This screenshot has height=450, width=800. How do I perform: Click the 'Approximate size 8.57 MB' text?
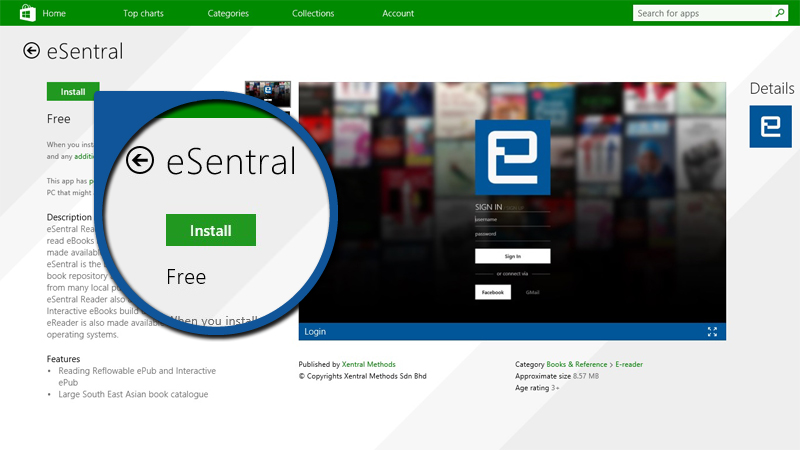point(557,376)
